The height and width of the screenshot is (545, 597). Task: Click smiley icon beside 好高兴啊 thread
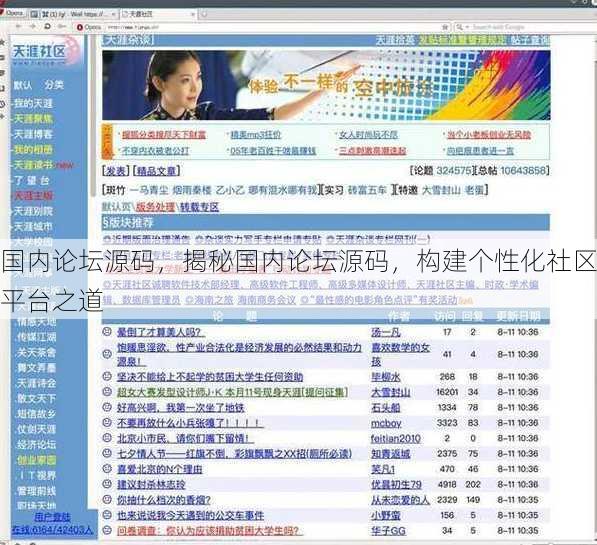[107, 407]
